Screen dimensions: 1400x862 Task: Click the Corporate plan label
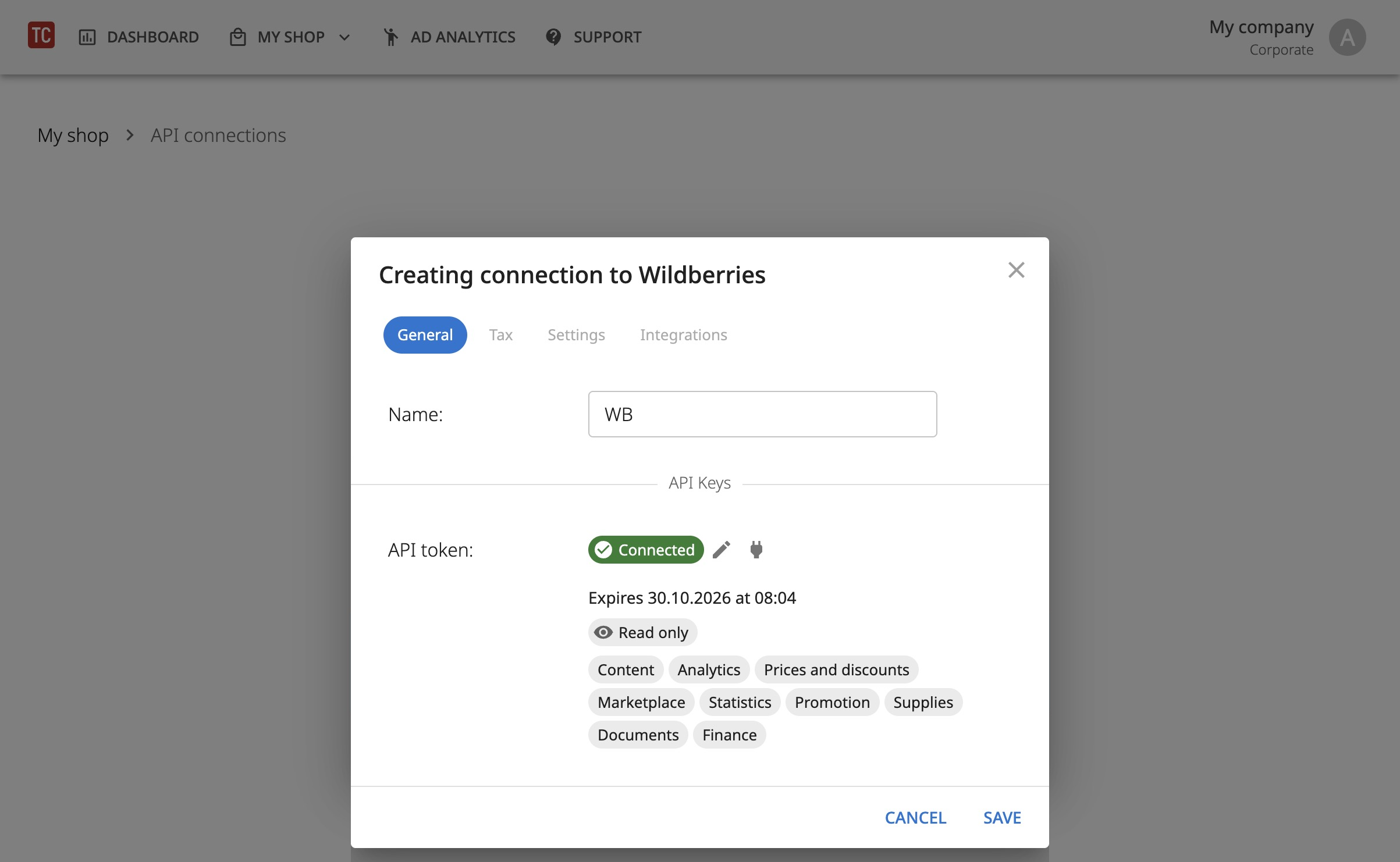point(1281,50)
